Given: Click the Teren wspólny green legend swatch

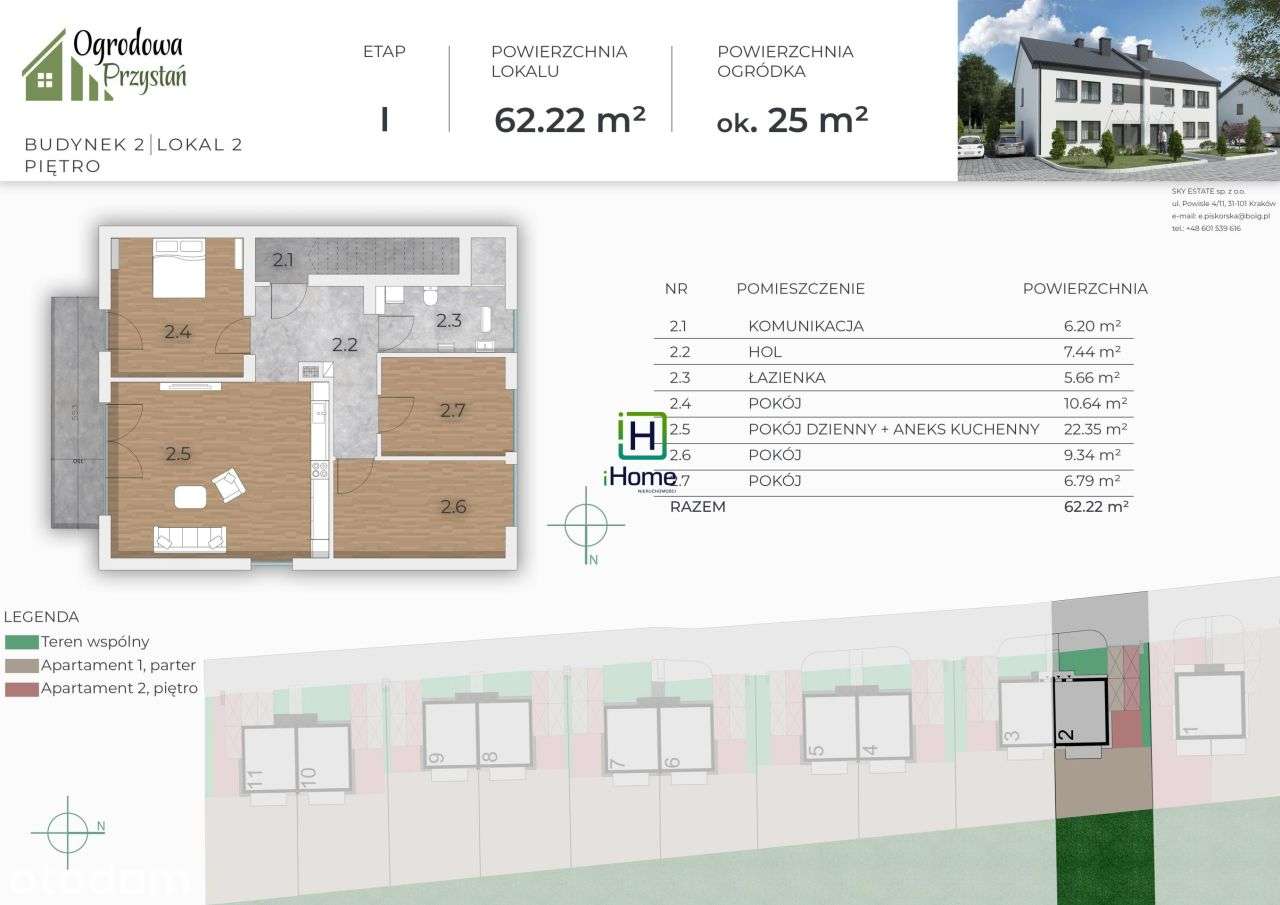Looking at the screenshot, I should coord(22,642).
